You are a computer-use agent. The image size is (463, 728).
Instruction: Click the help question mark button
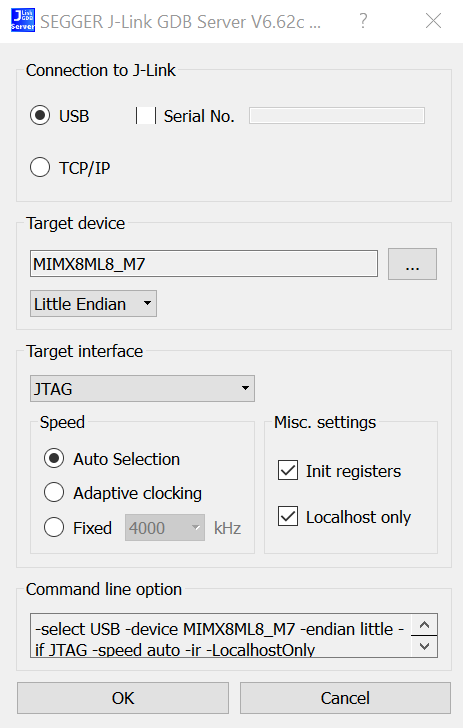pos(363,21)
